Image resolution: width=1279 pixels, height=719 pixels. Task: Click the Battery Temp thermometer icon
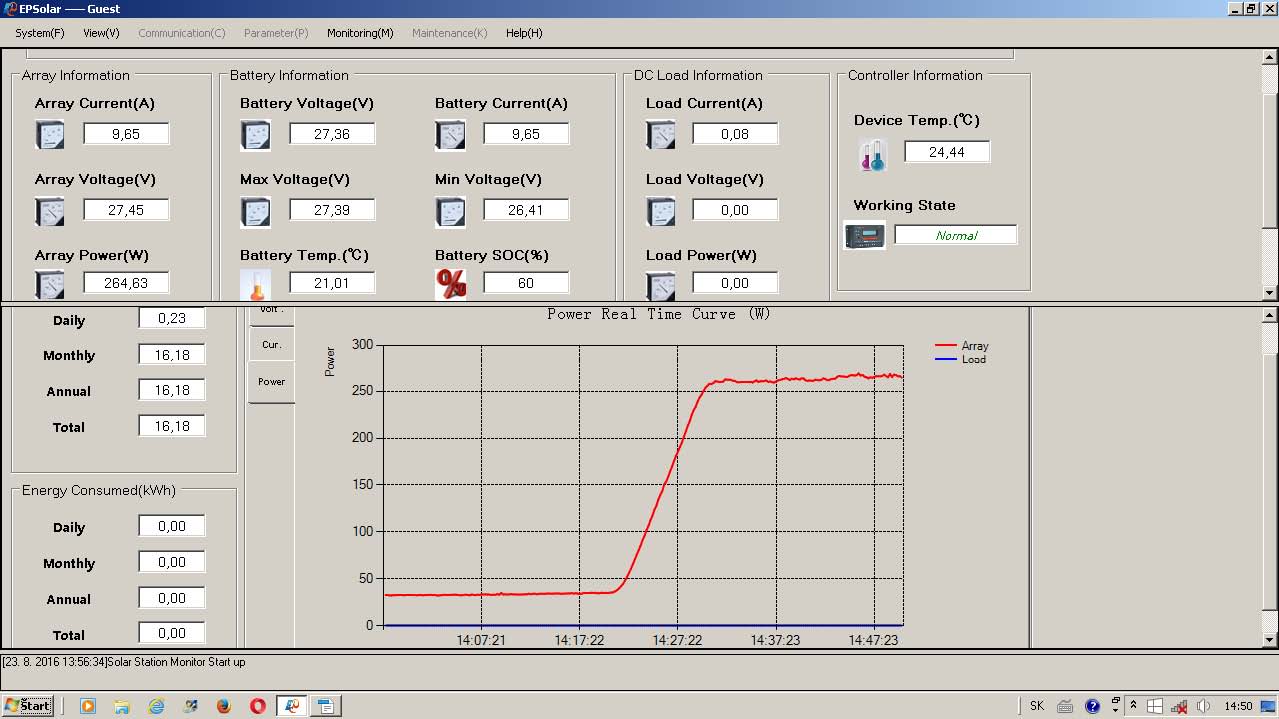[256, 284]
